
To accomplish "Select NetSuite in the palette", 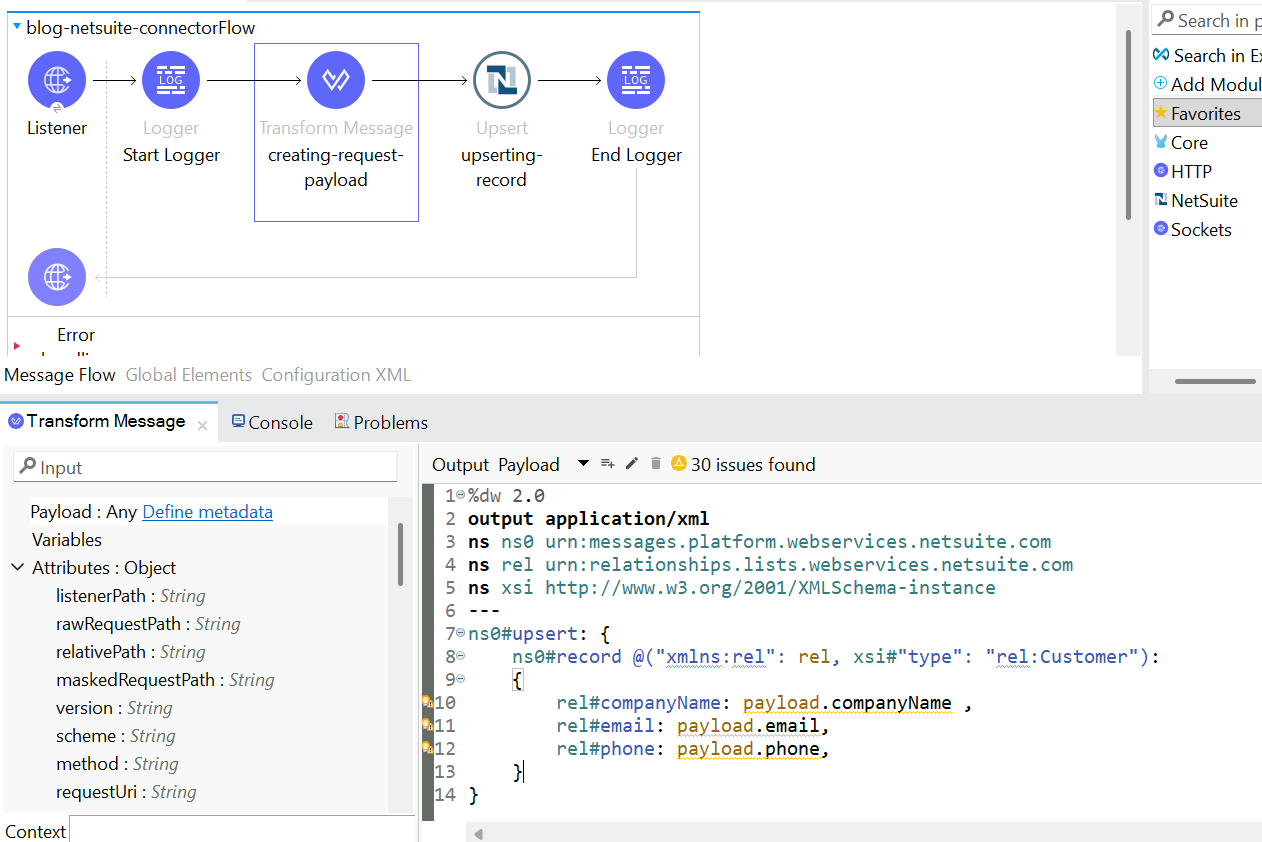I will pyautogui.click(x=1203, y=201).
